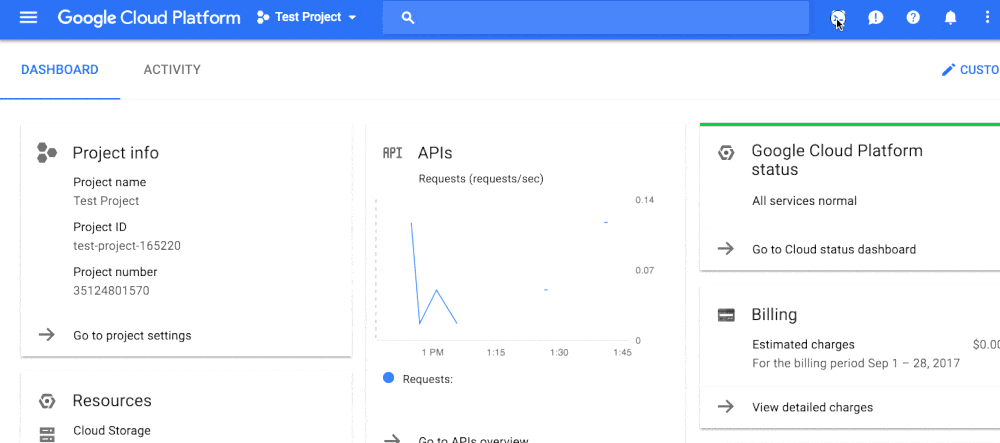Open the Test Project selector dropdown
Viewport: 1000px width, 443px height.
coord(307,17)
